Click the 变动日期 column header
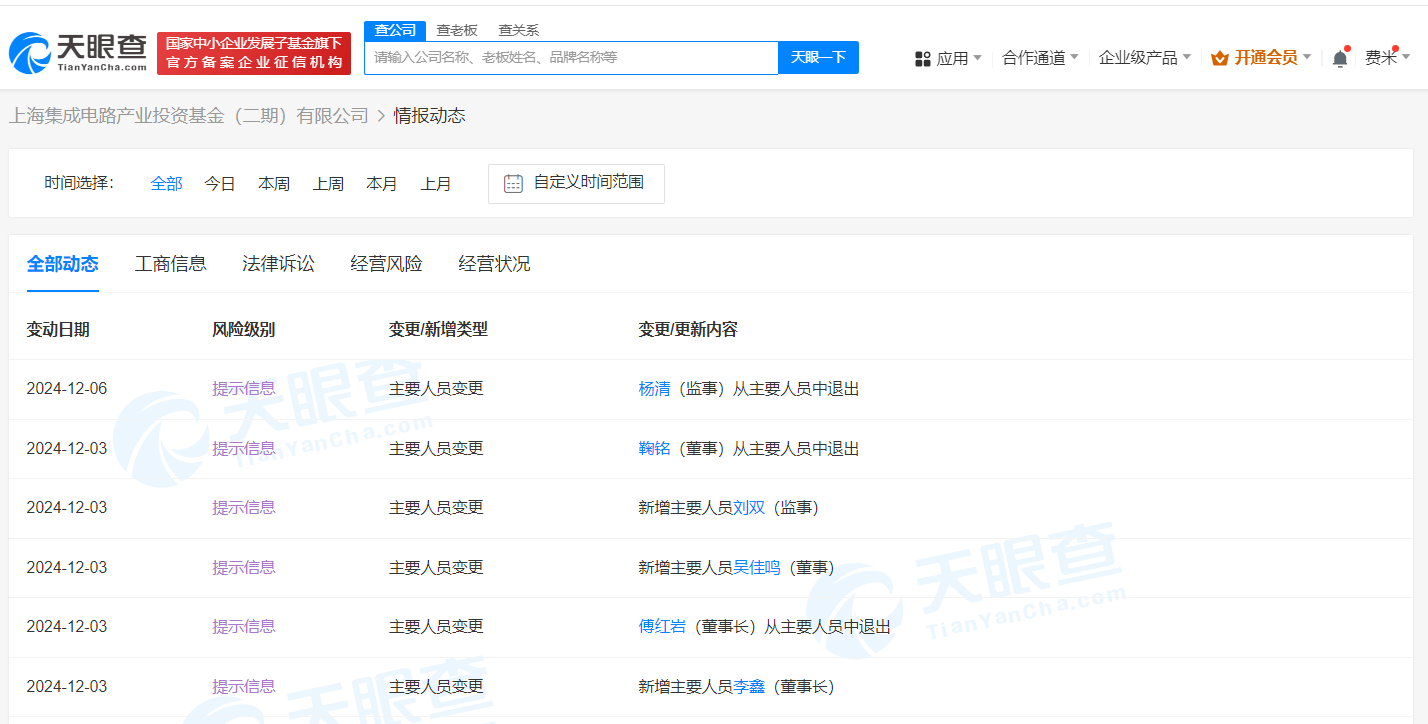The width and height of the screenshot is (1428, 724). (58, 329)
